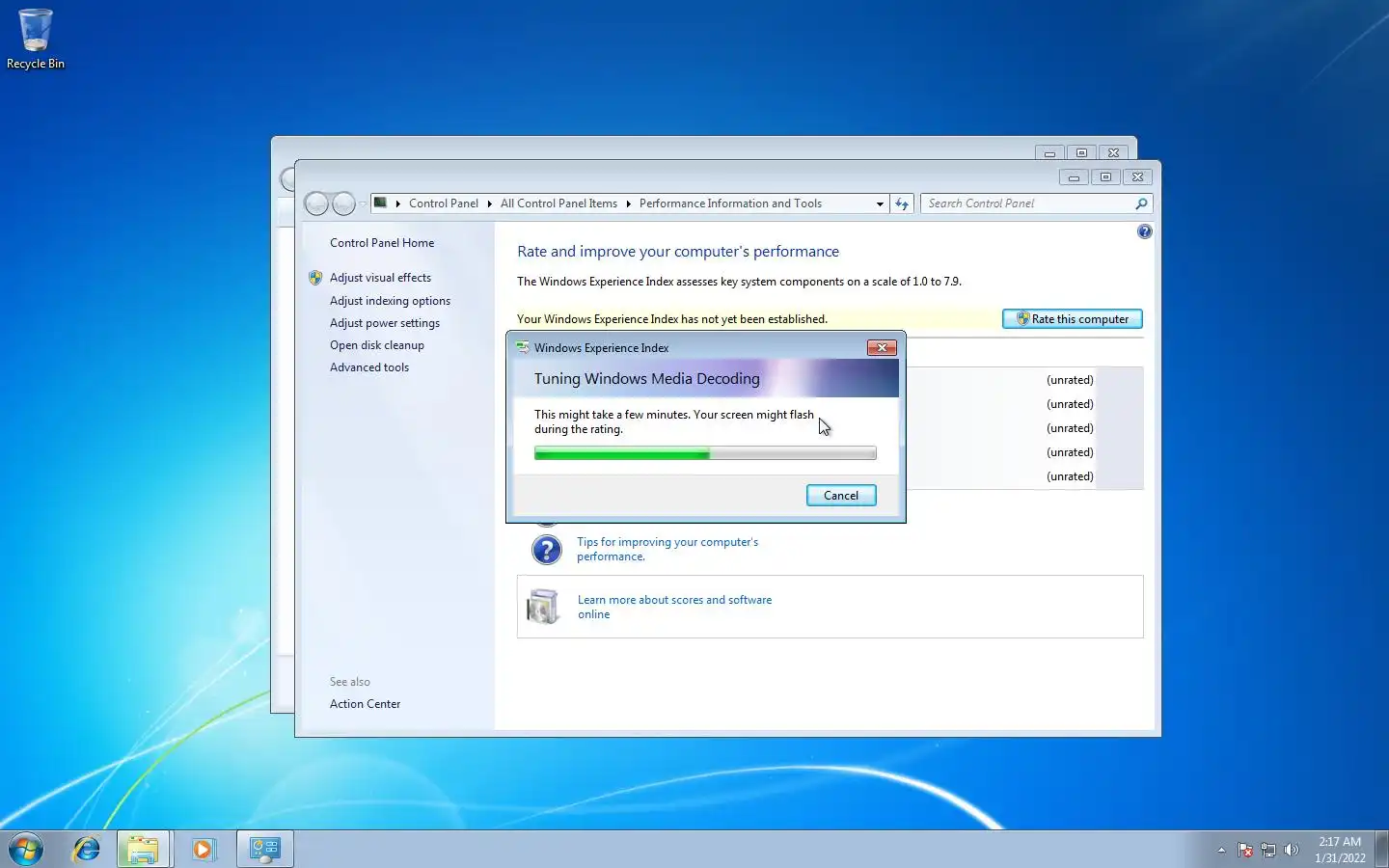Click Control Panel in breadcrumb
Viewport: 1389px width, 868px height.
[443, 203]
